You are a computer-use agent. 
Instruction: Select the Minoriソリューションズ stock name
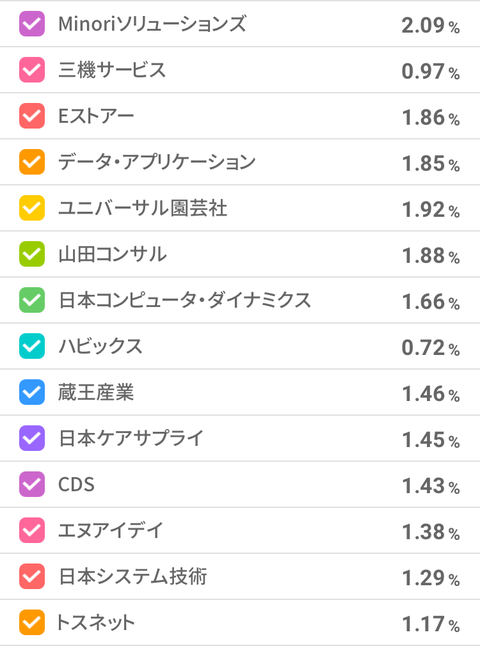pyautogui.click(x=152, y=24)
